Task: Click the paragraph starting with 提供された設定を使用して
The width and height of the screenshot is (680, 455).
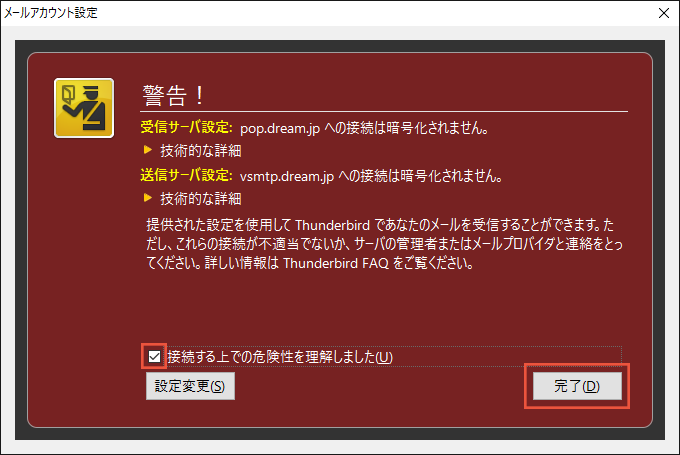Action: point(384,244)
